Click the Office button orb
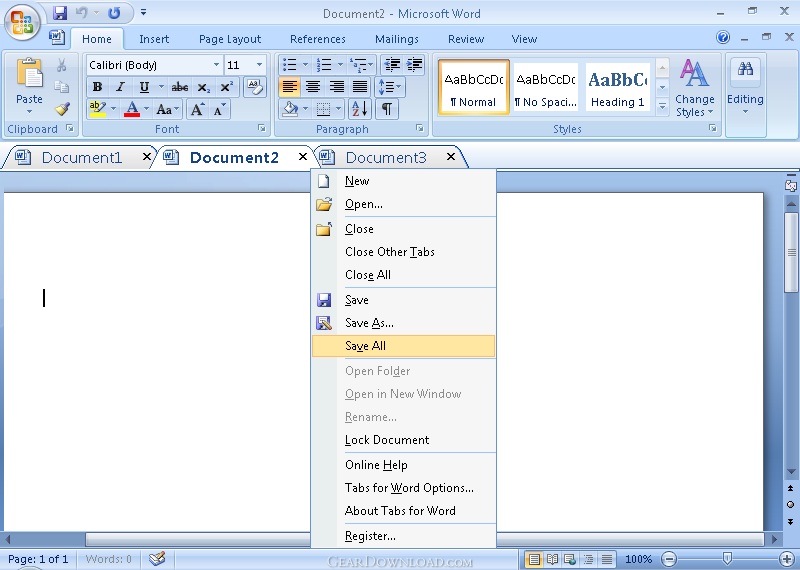This screenshot has height=570, width=800. [22, 22]
